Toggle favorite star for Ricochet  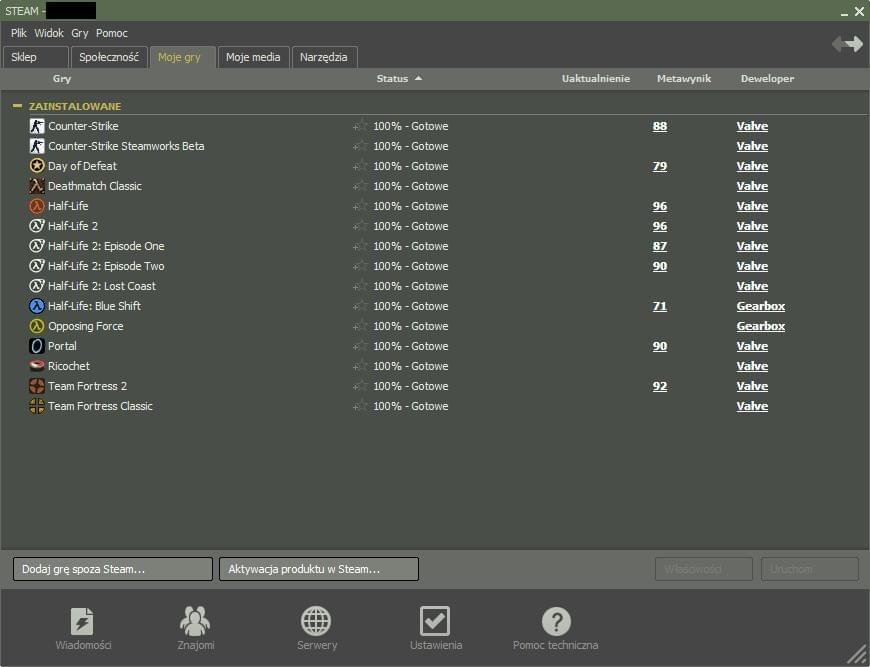(x=360, y=366)
